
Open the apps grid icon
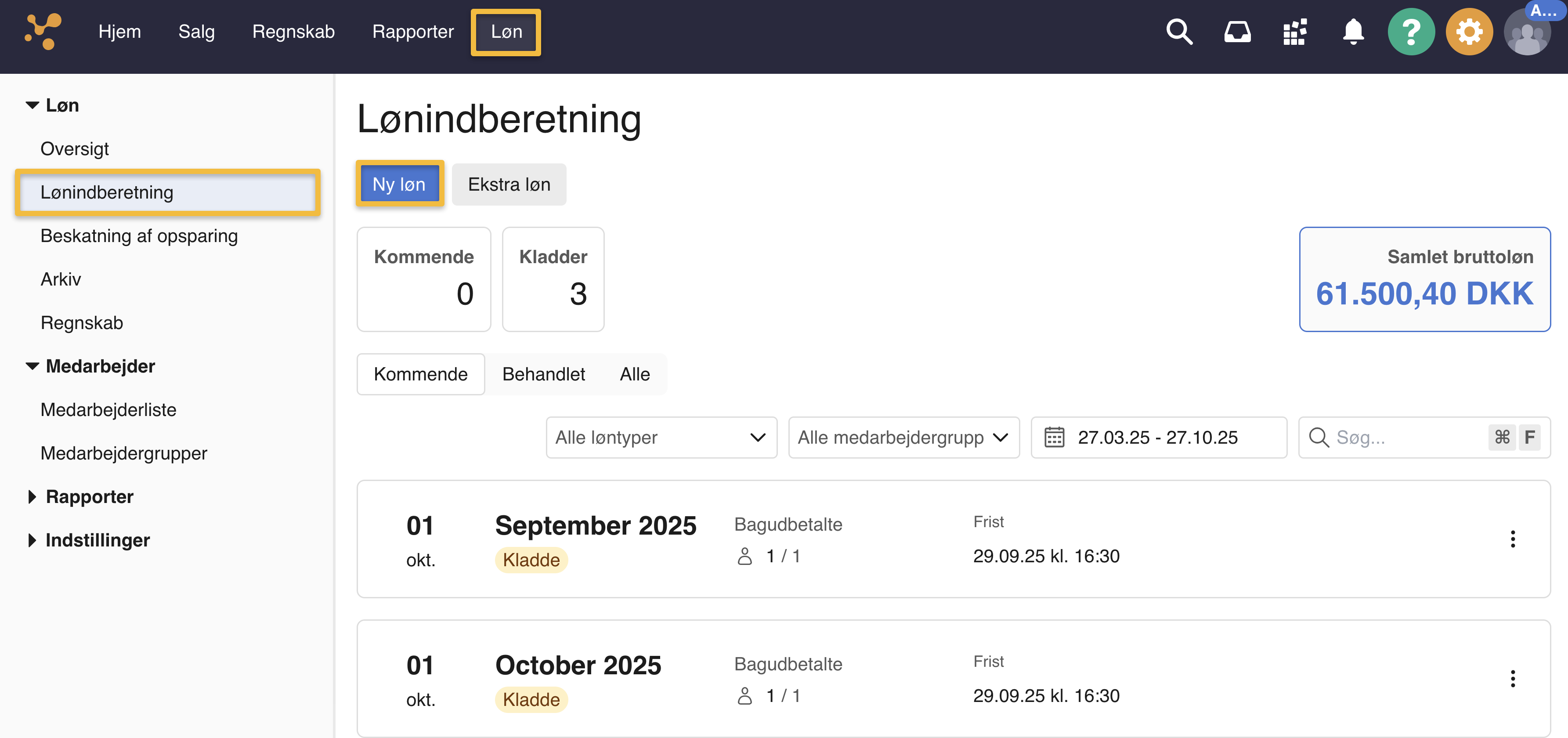(x=1295, y=32)
